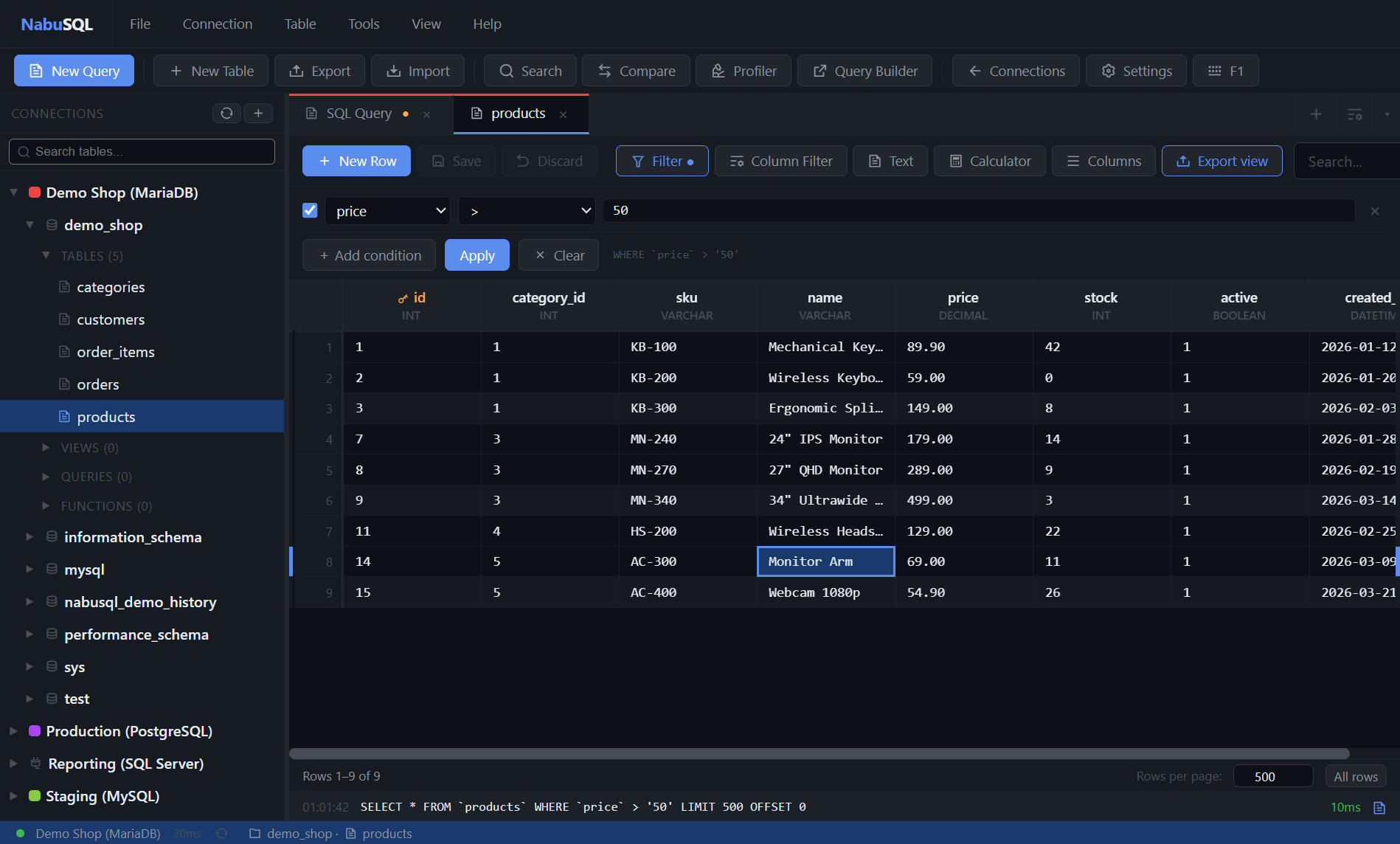Click the reconnect icon in the status bar
The image size is (1400, 844).
tap(221, 834)
